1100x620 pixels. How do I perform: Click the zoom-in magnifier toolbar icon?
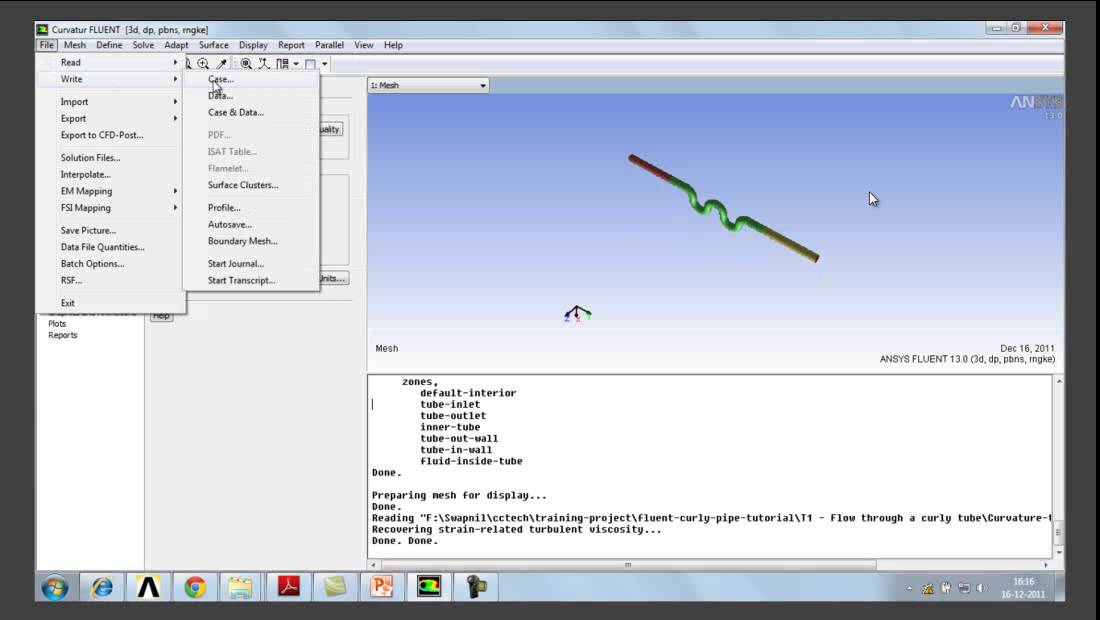(x=203, y=64)
